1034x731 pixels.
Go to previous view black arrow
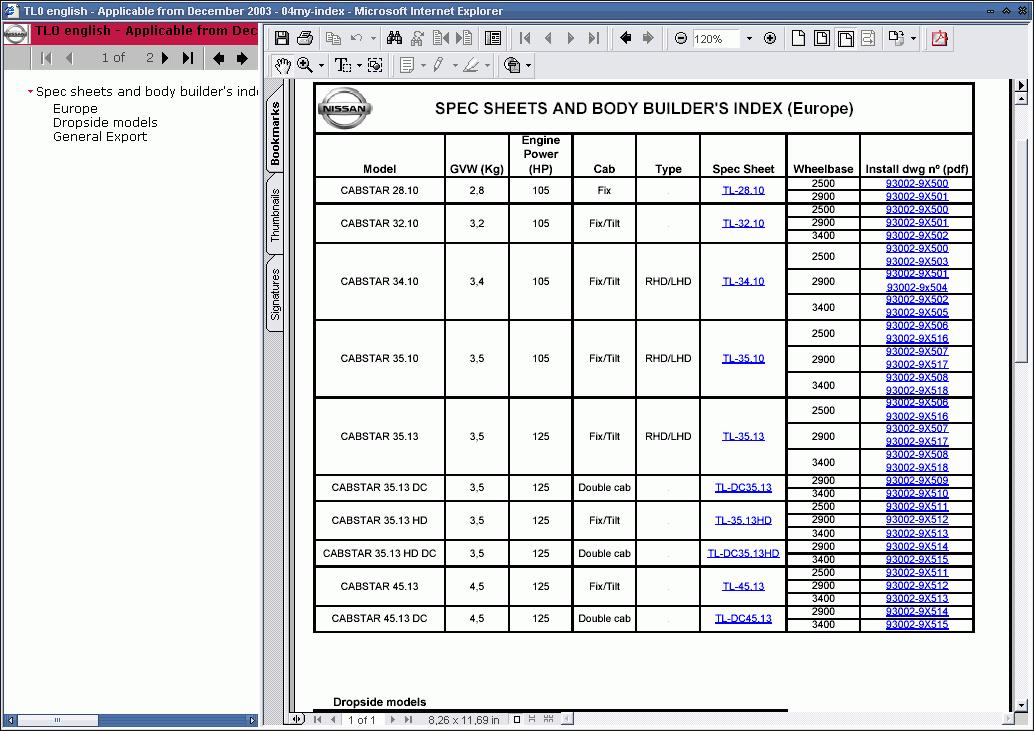tap(625, 38)
